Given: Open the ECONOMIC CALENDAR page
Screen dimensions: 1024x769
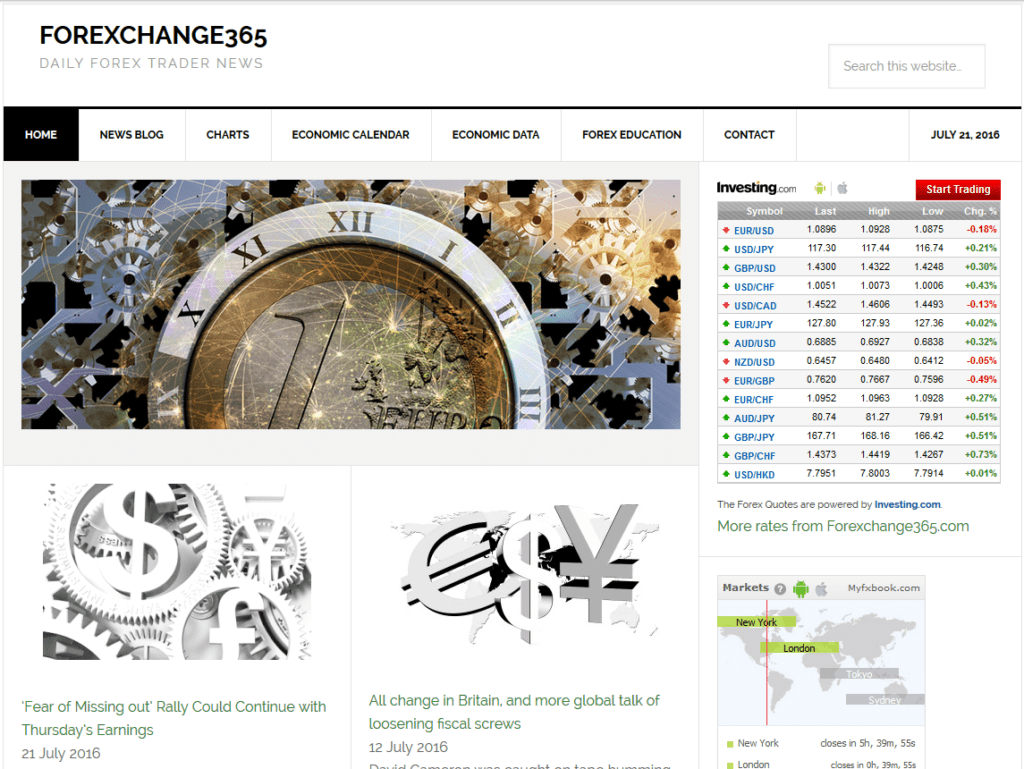Looking at the screenshot, I should coord(350,134).
